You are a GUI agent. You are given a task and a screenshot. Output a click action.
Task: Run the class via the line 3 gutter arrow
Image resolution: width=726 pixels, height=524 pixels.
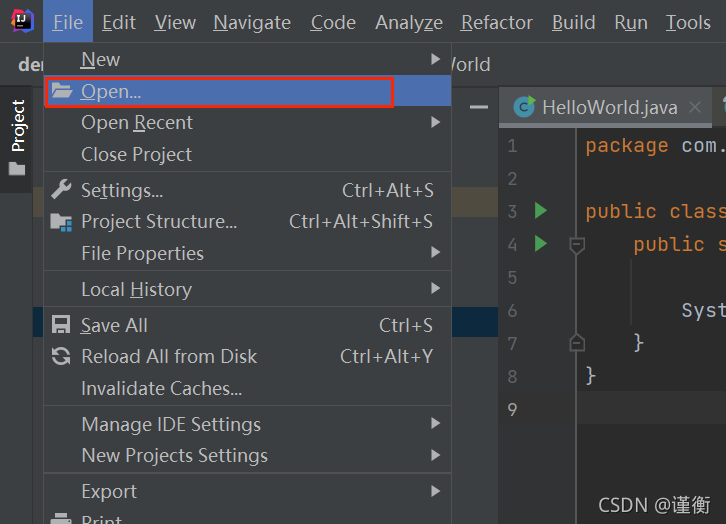[x=541, y=211]
